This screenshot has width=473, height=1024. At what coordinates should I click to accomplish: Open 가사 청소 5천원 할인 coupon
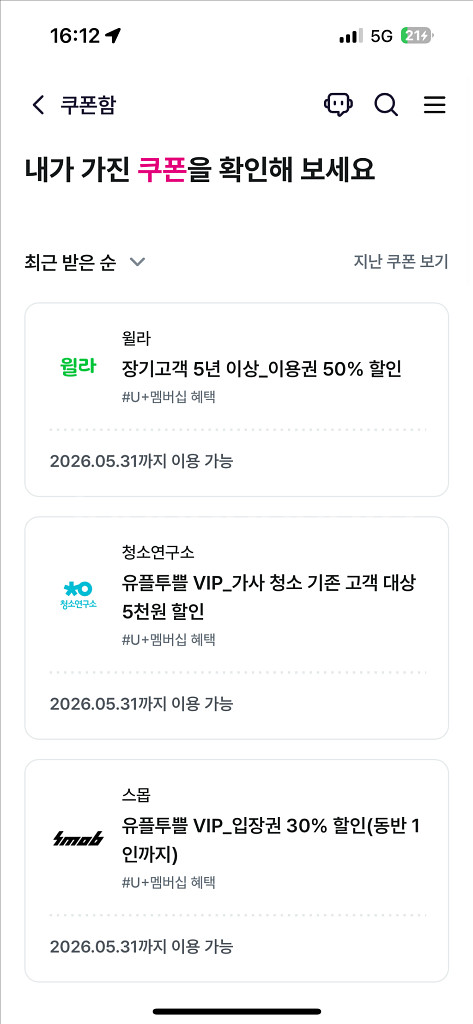tap(236, 628)
